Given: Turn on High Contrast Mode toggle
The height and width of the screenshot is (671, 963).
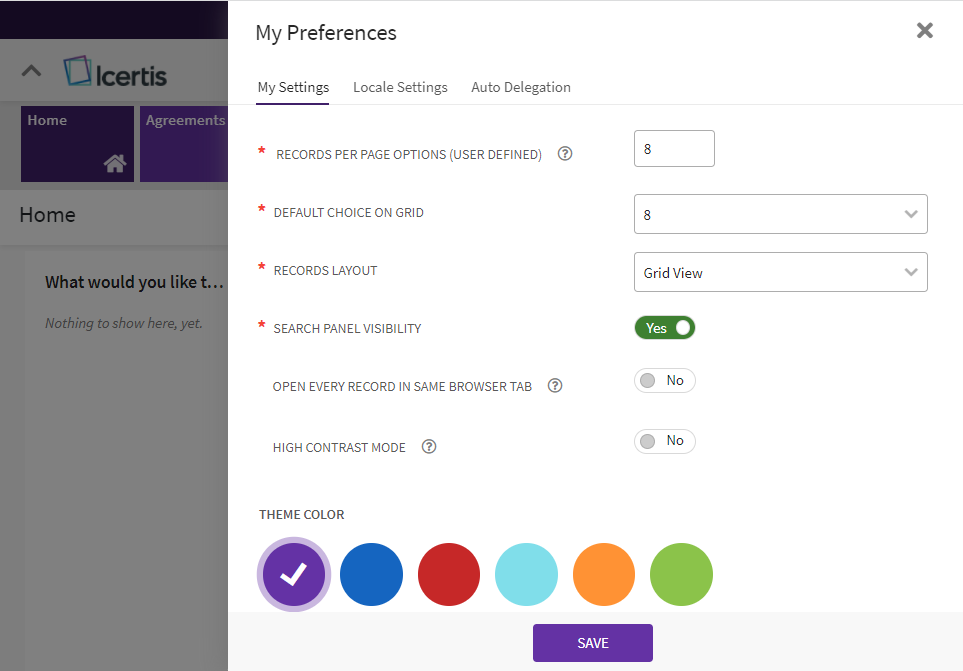Looking at the screenshot, I should tap(664, 441).
